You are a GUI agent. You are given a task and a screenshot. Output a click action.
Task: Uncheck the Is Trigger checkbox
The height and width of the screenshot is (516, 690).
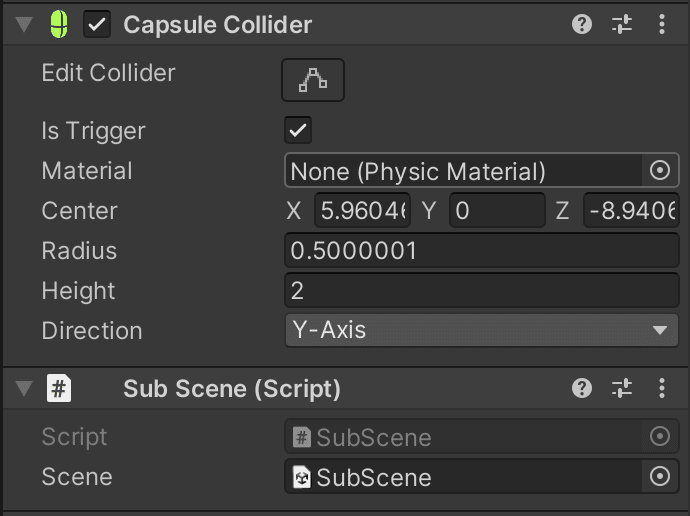point(298,130)
